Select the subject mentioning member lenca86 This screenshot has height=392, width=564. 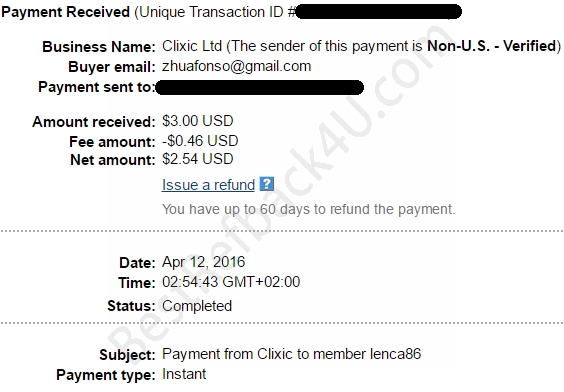click(291, 354)
